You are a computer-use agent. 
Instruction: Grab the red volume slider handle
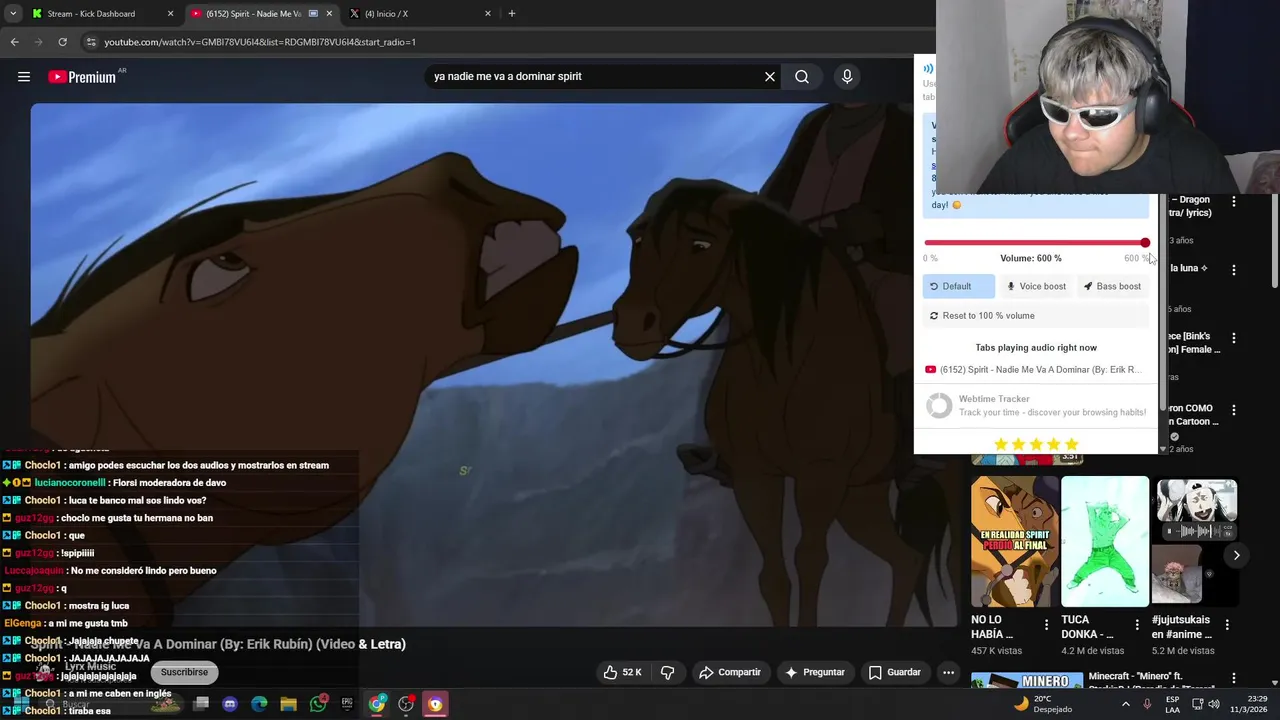pyautogui.click(x=1145, y=243)
